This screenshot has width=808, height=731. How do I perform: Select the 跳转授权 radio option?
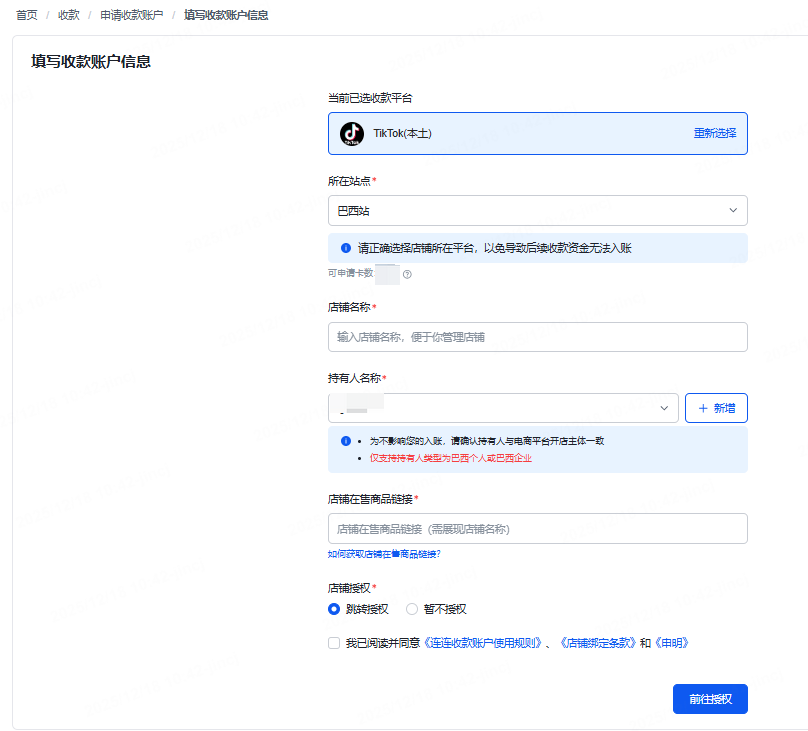(334, 609)
